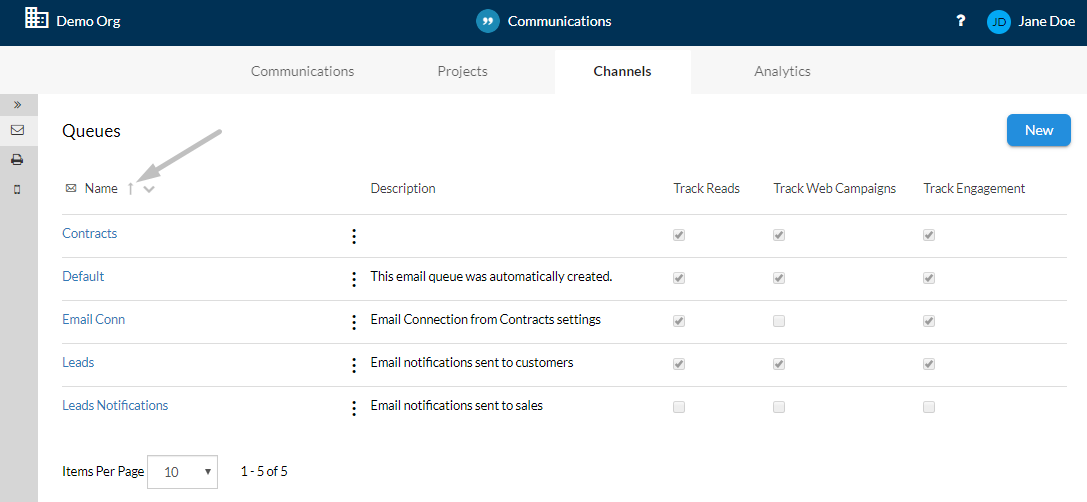Select the Channels tab
1087x502 pixels.
(x=623, y=71)
